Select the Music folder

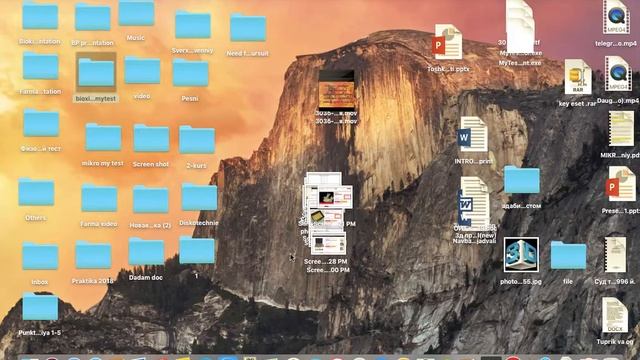tap(136, 14)
